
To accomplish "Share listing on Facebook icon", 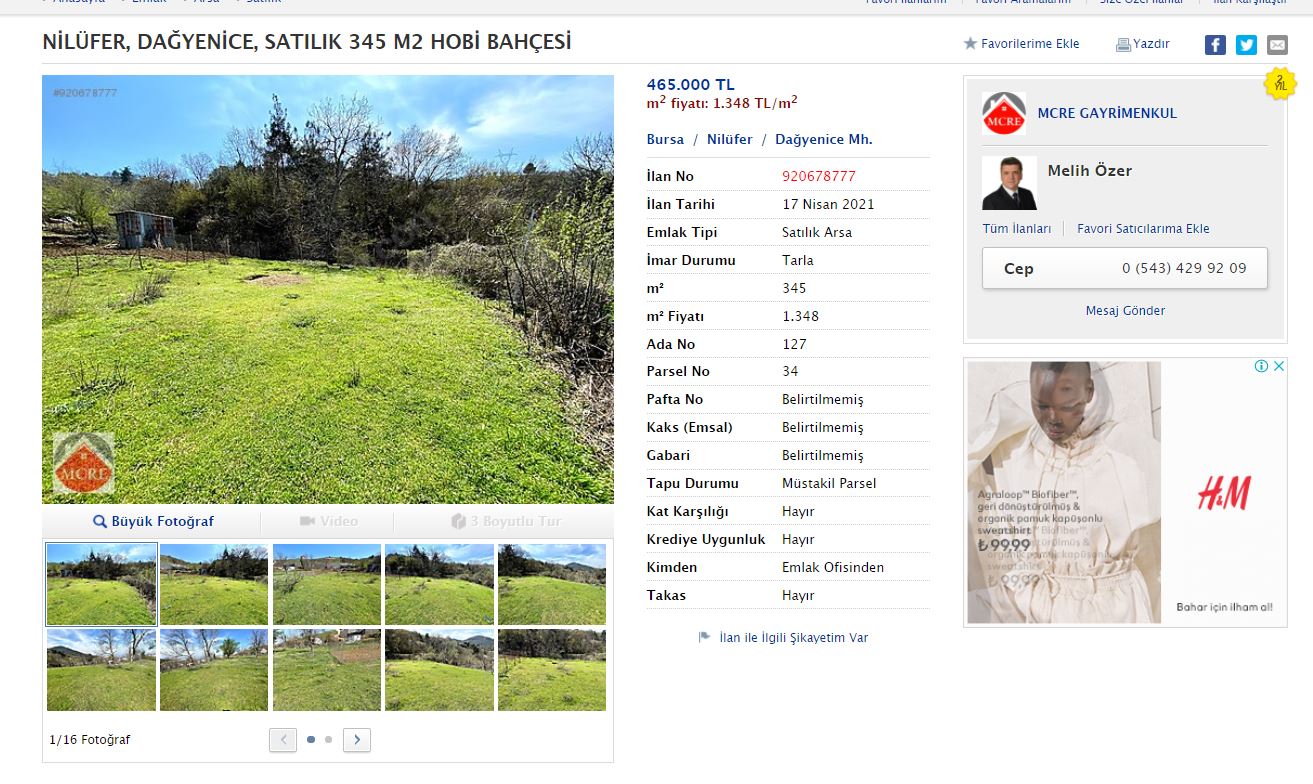I will 1215,45.
